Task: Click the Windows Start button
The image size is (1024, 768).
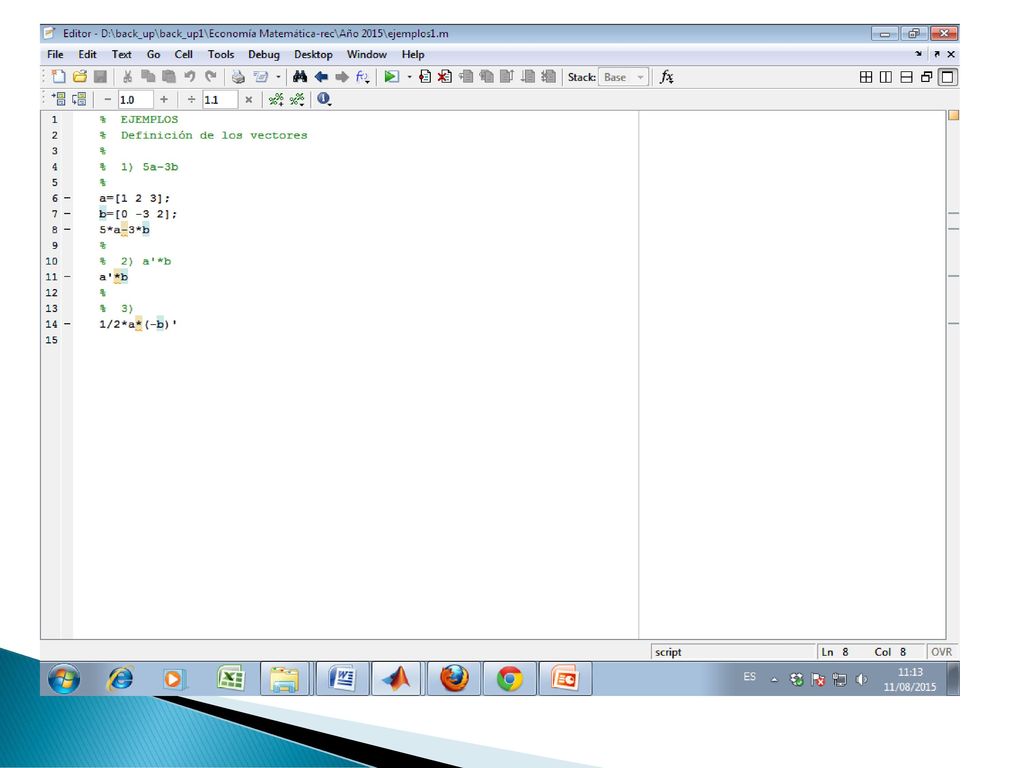Action: 64,679
